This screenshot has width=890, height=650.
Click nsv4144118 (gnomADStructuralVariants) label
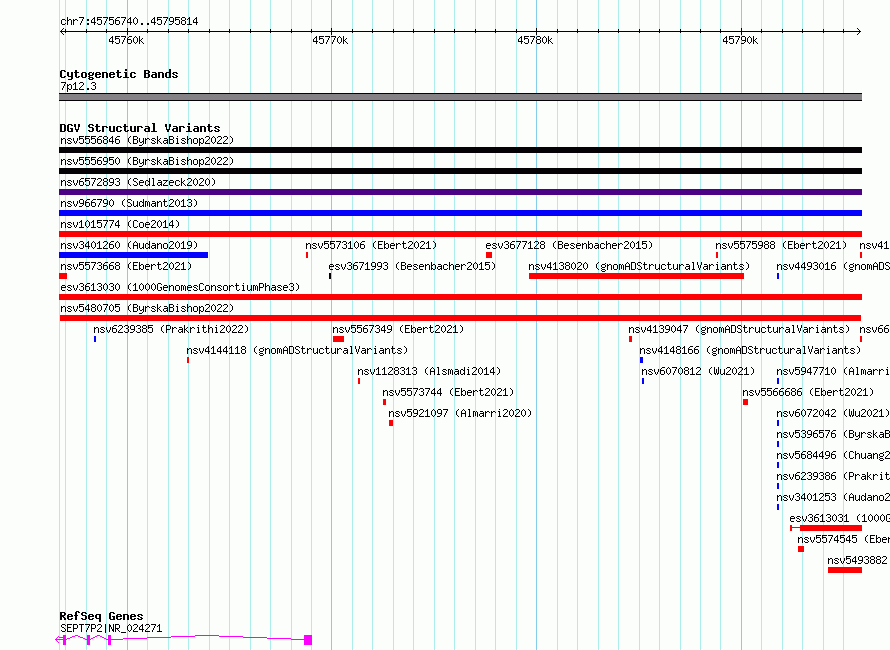click(x=297, y=350)
